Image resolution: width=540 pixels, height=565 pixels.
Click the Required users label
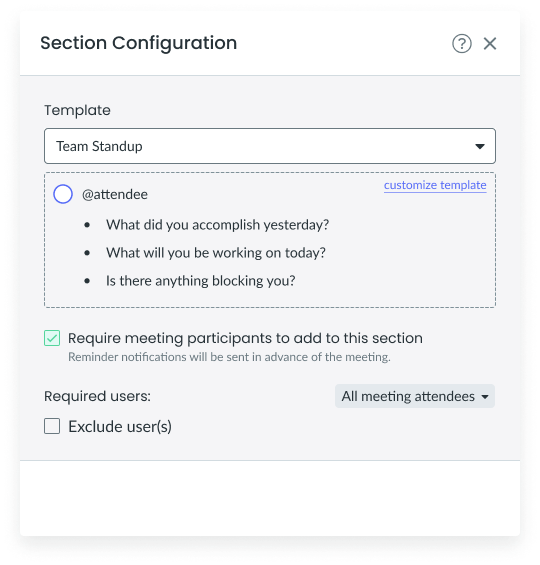(97, 396)
